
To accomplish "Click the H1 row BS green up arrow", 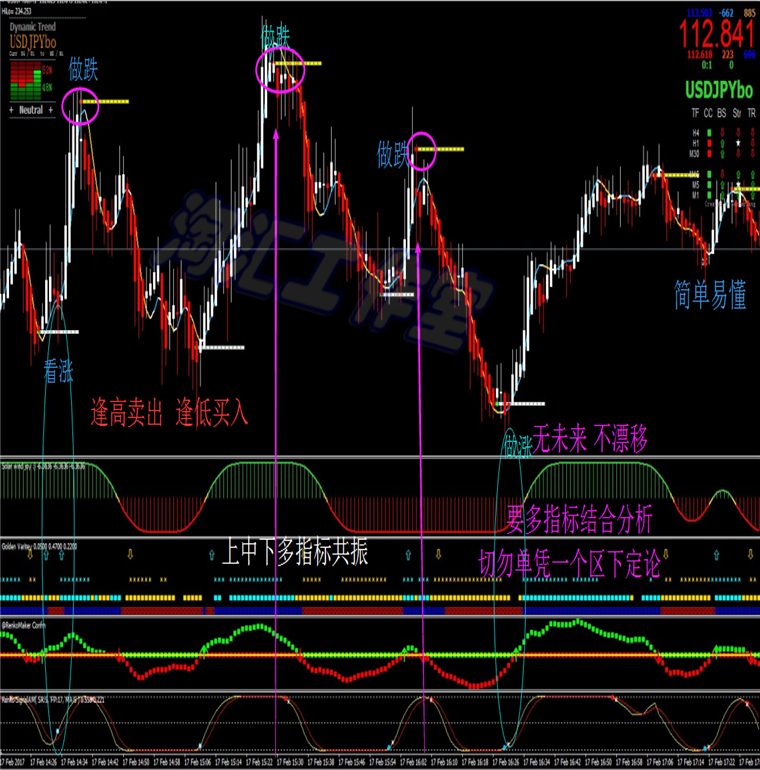I will coord(722,143).
